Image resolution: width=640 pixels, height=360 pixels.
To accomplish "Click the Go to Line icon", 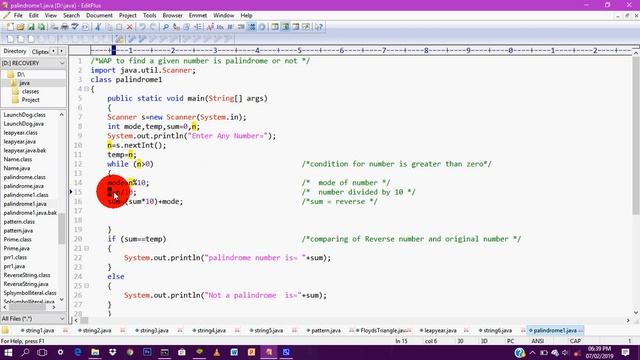I will (198, 27).
